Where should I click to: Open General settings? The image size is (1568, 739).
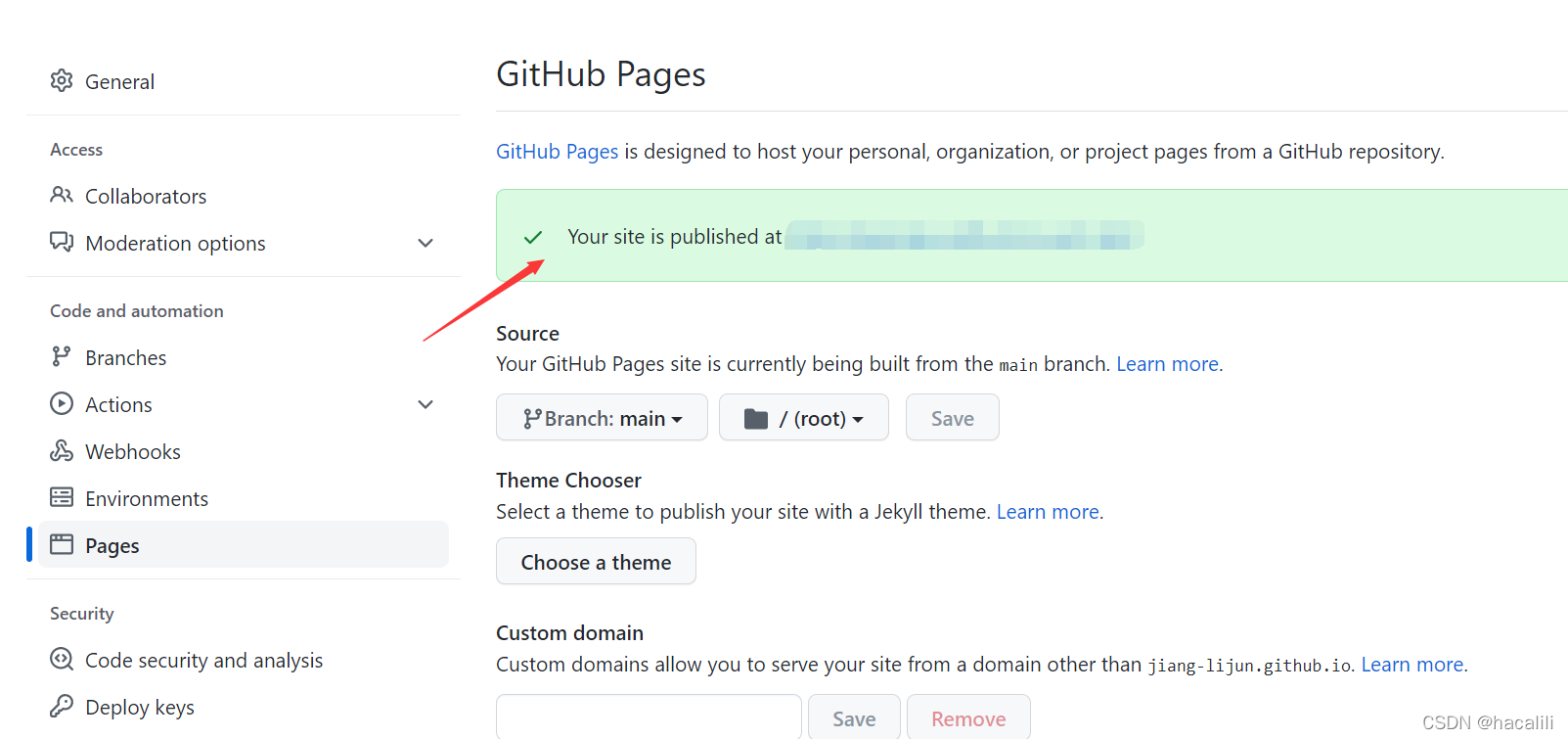(x=120, y=81)
